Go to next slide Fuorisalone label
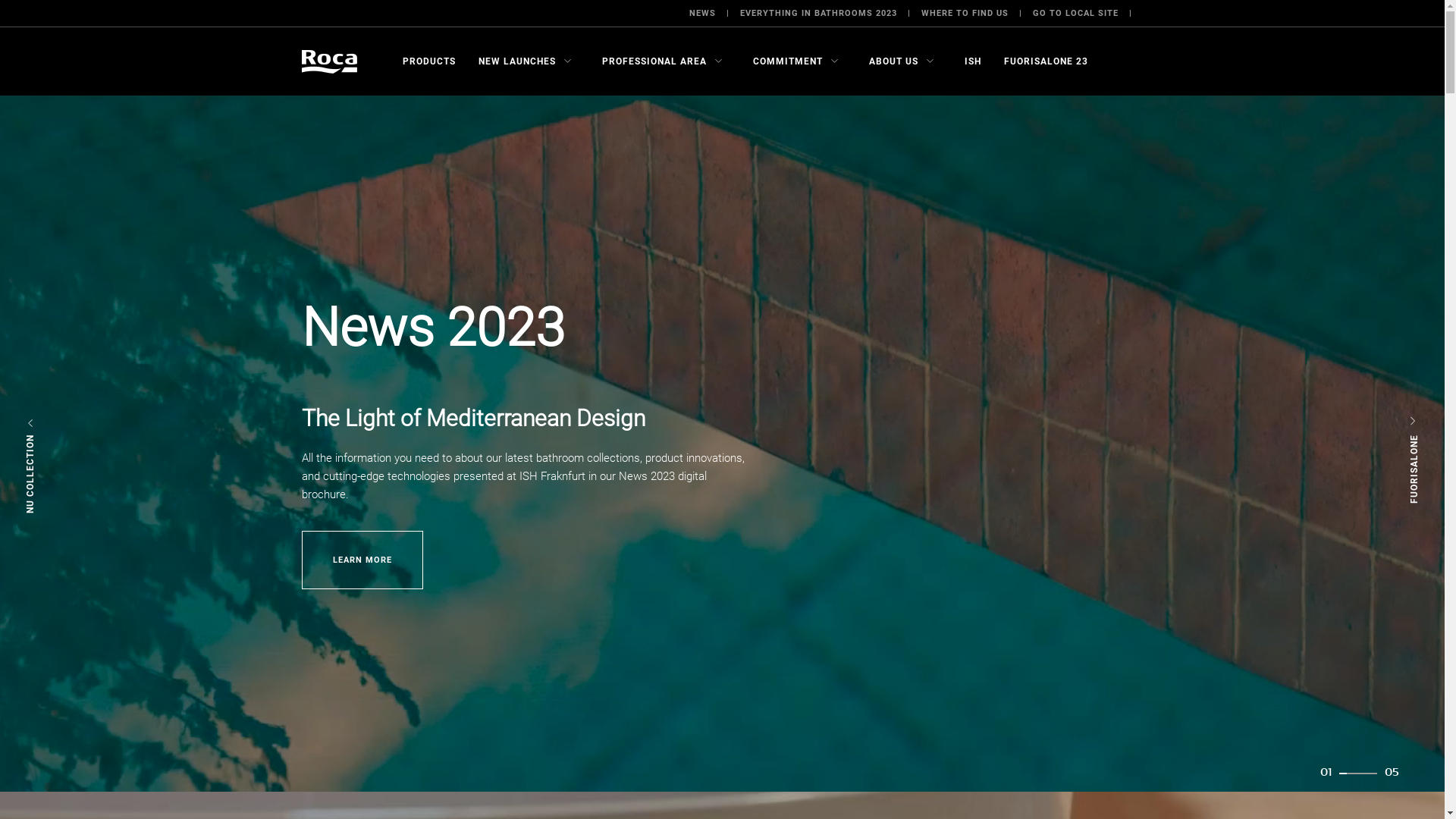This screenshot has height=819, width=1456. pyautogui.click(x=1414, y=469)
